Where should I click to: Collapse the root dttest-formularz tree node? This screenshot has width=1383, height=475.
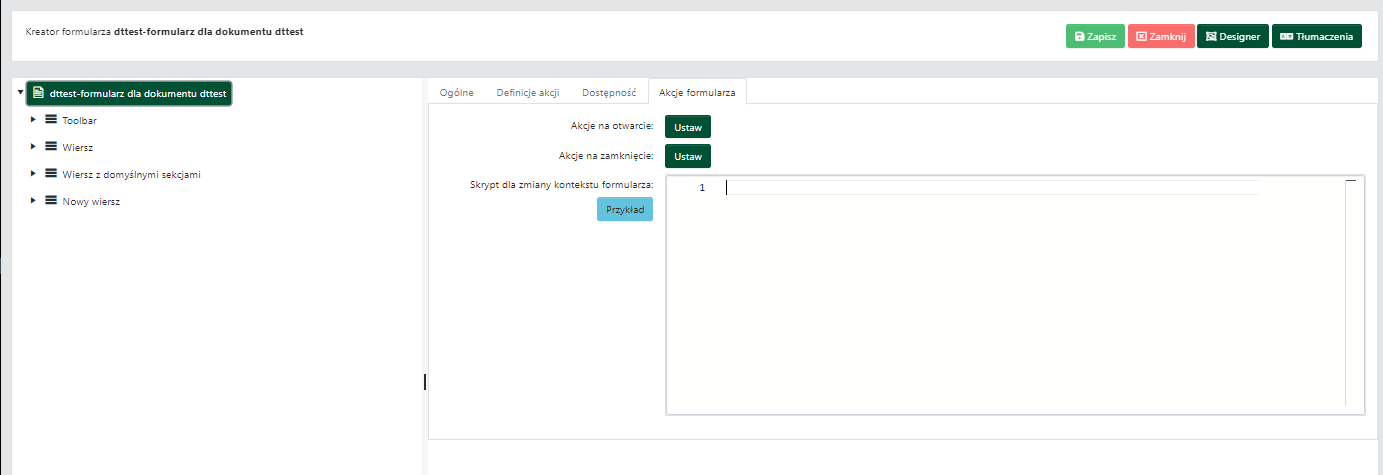click(x=20, y=93)
